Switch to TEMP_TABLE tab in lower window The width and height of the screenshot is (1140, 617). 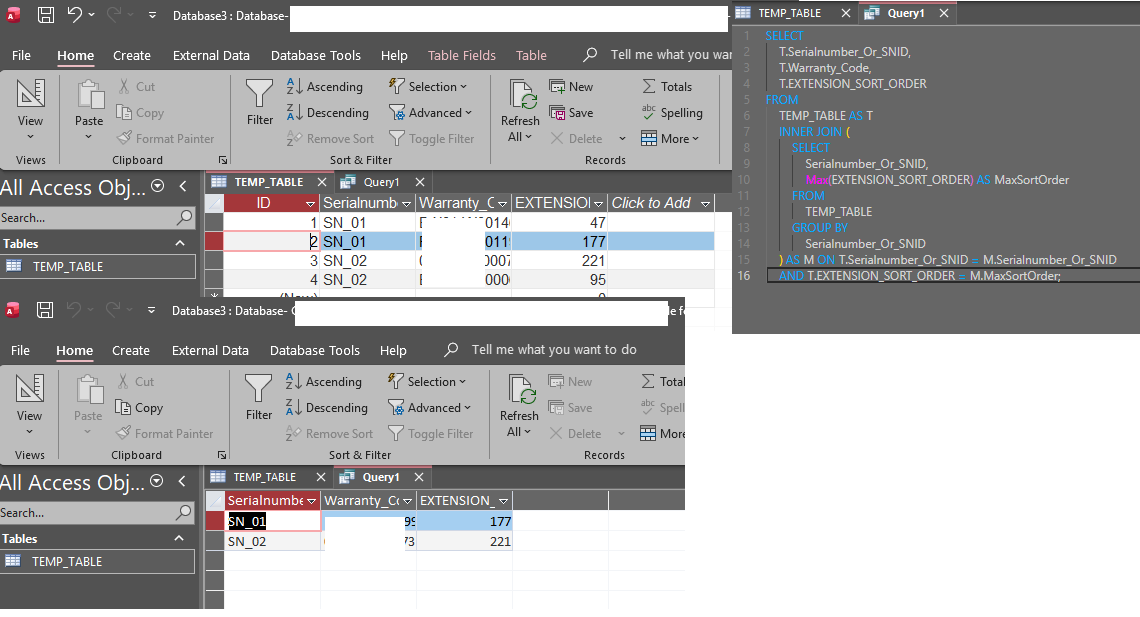(263, 477)
